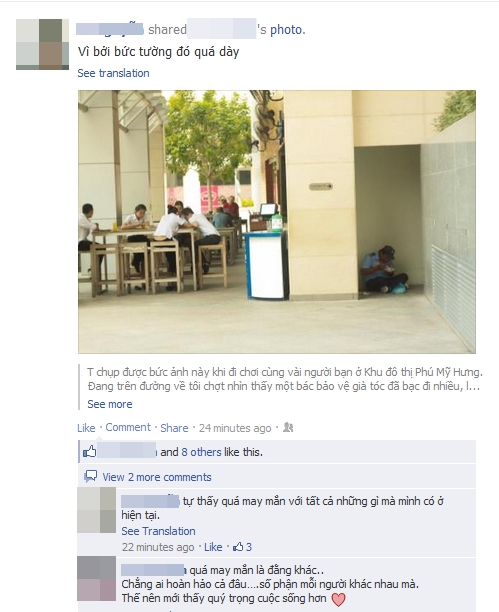Expand 'View 2 more comments'
Image resolution: width=499 pixels, height=612 pixels.
[x=157, y=477]
